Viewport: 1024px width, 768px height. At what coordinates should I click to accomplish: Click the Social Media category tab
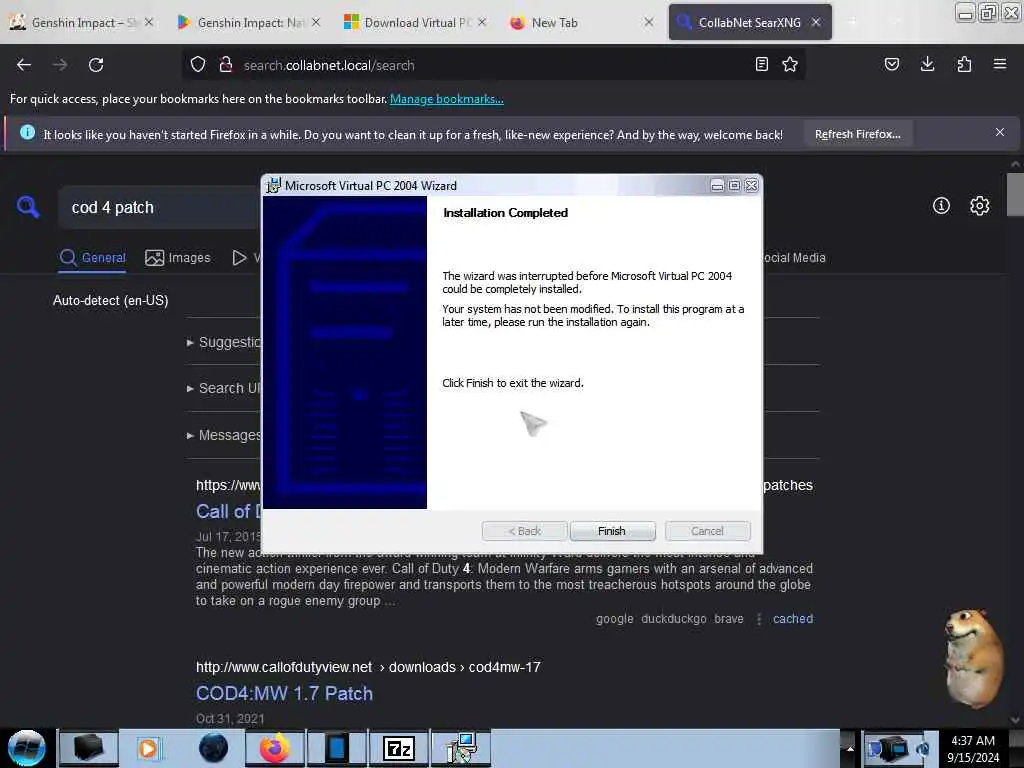pos(794,258)
